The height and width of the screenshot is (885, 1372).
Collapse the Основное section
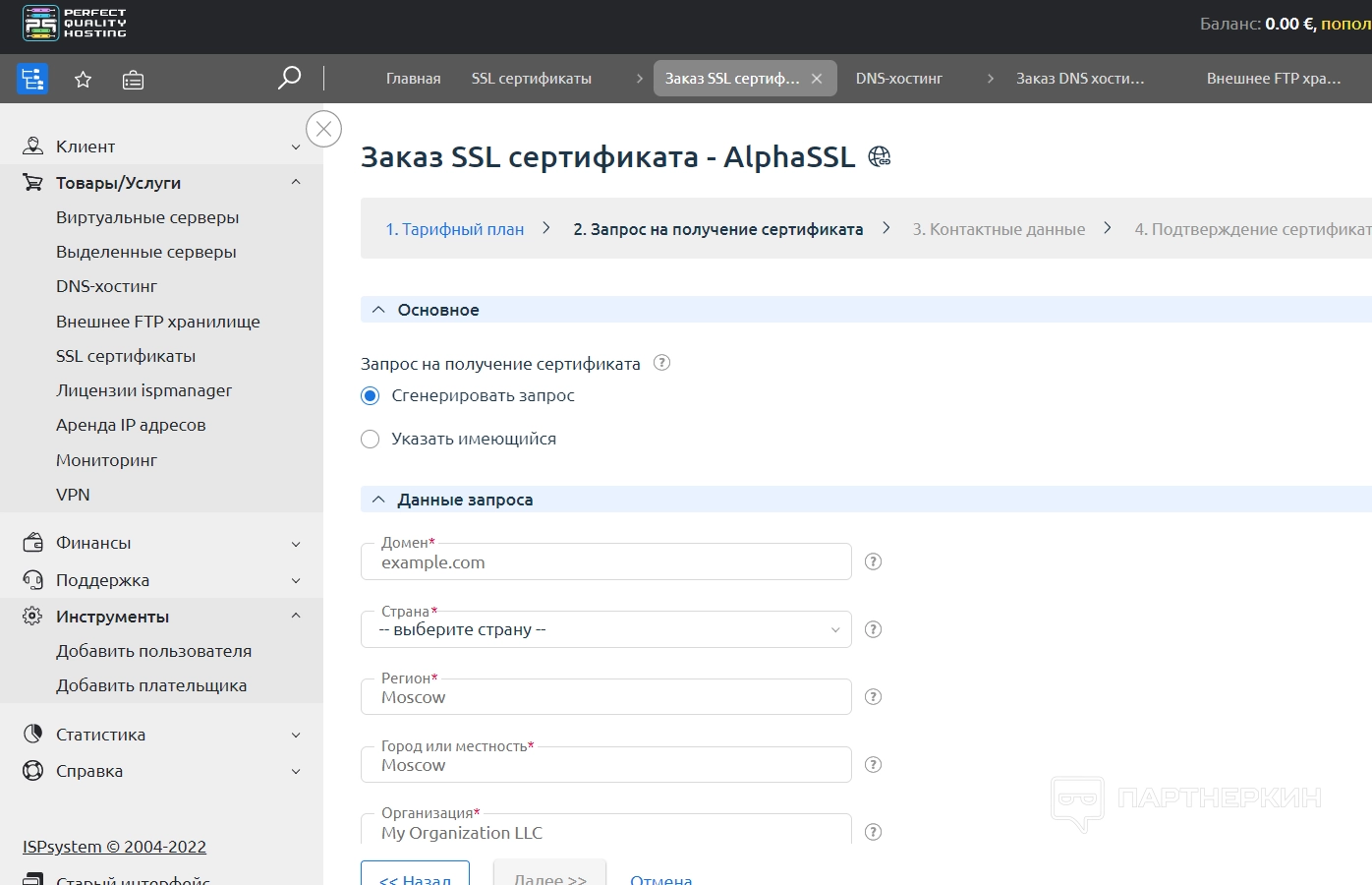[x=378, y=310]
